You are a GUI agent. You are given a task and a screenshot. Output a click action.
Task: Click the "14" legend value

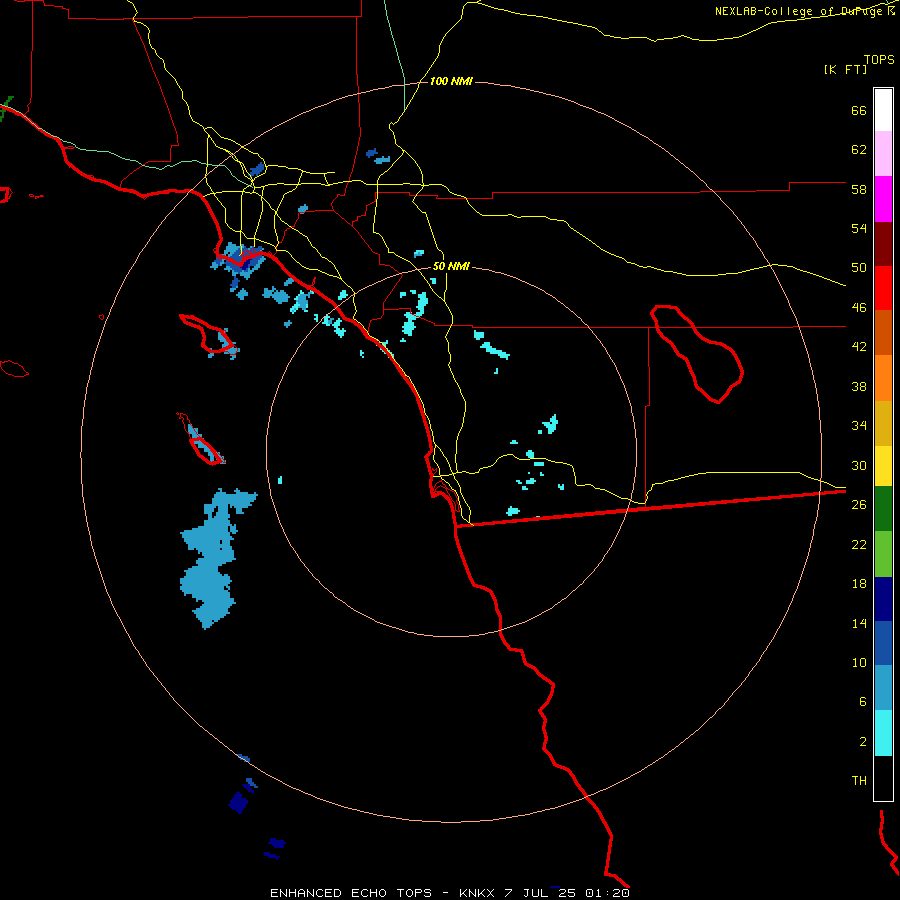(x=859, y=623)
